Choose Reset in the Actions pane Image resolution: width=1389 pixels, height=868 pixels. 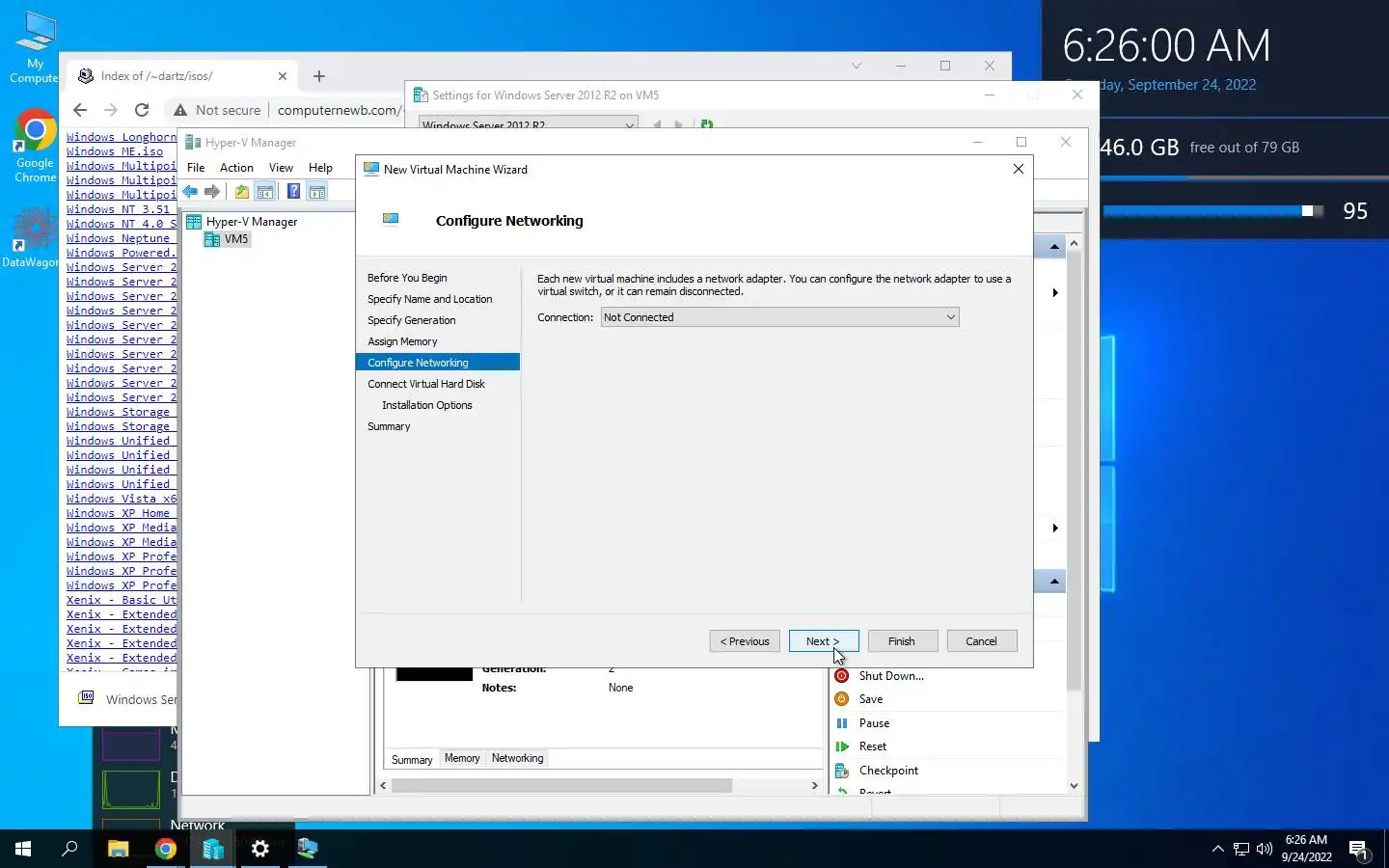(x=872, y=746)
